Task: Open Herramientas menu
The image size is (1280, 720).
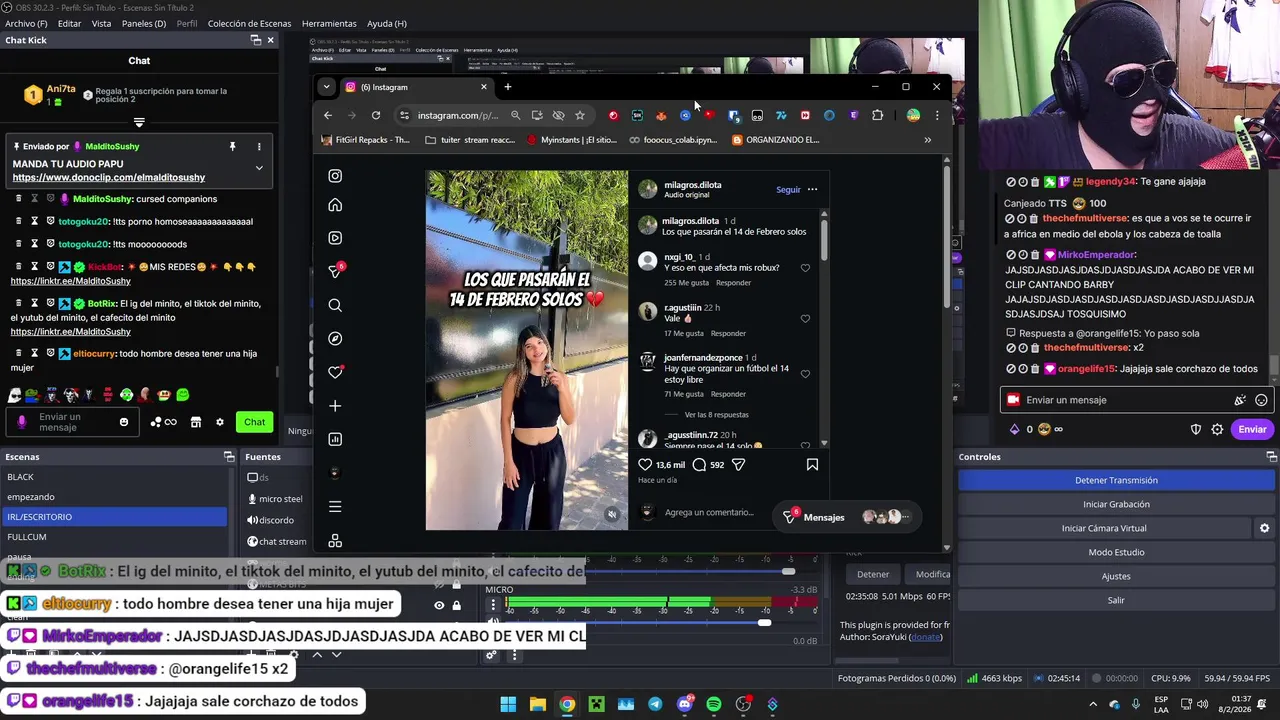Action: (329, 23)
